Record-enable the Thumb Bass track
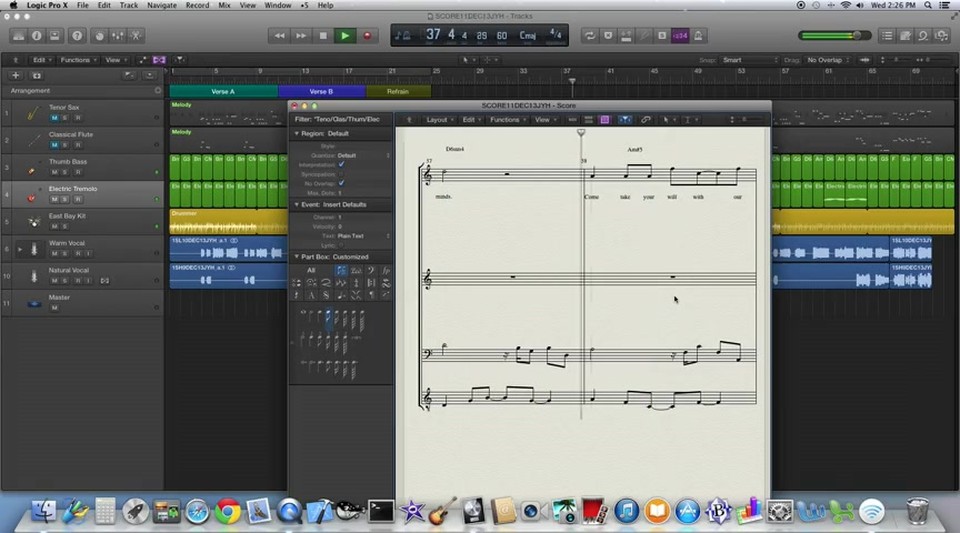Viewport: 960px width, 533px height. pyautogui.click(x=78, y=172)
